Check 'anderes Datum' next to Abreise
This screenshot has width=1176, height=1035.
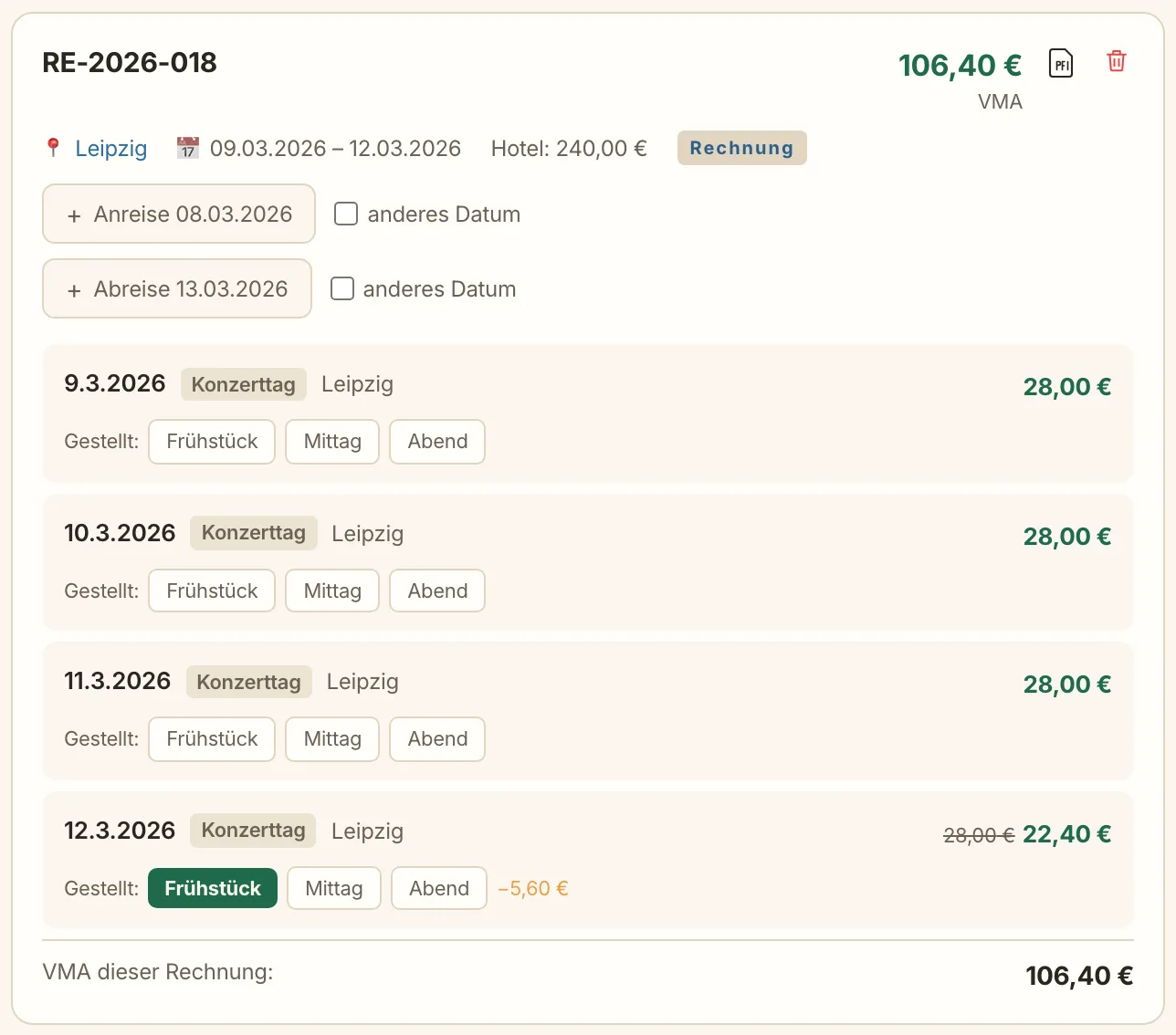pyautogui.click(x=341, y=288)
